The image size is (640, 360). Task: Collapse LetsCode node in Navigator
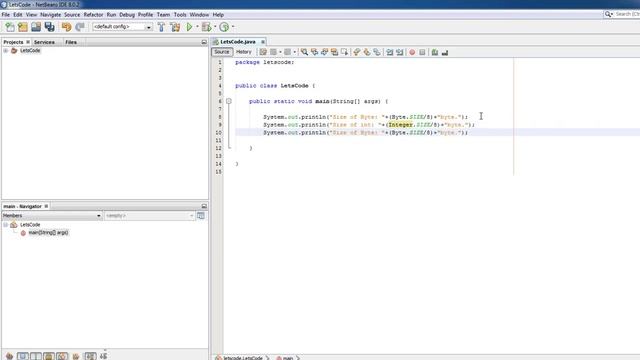(x=6, y=225)
